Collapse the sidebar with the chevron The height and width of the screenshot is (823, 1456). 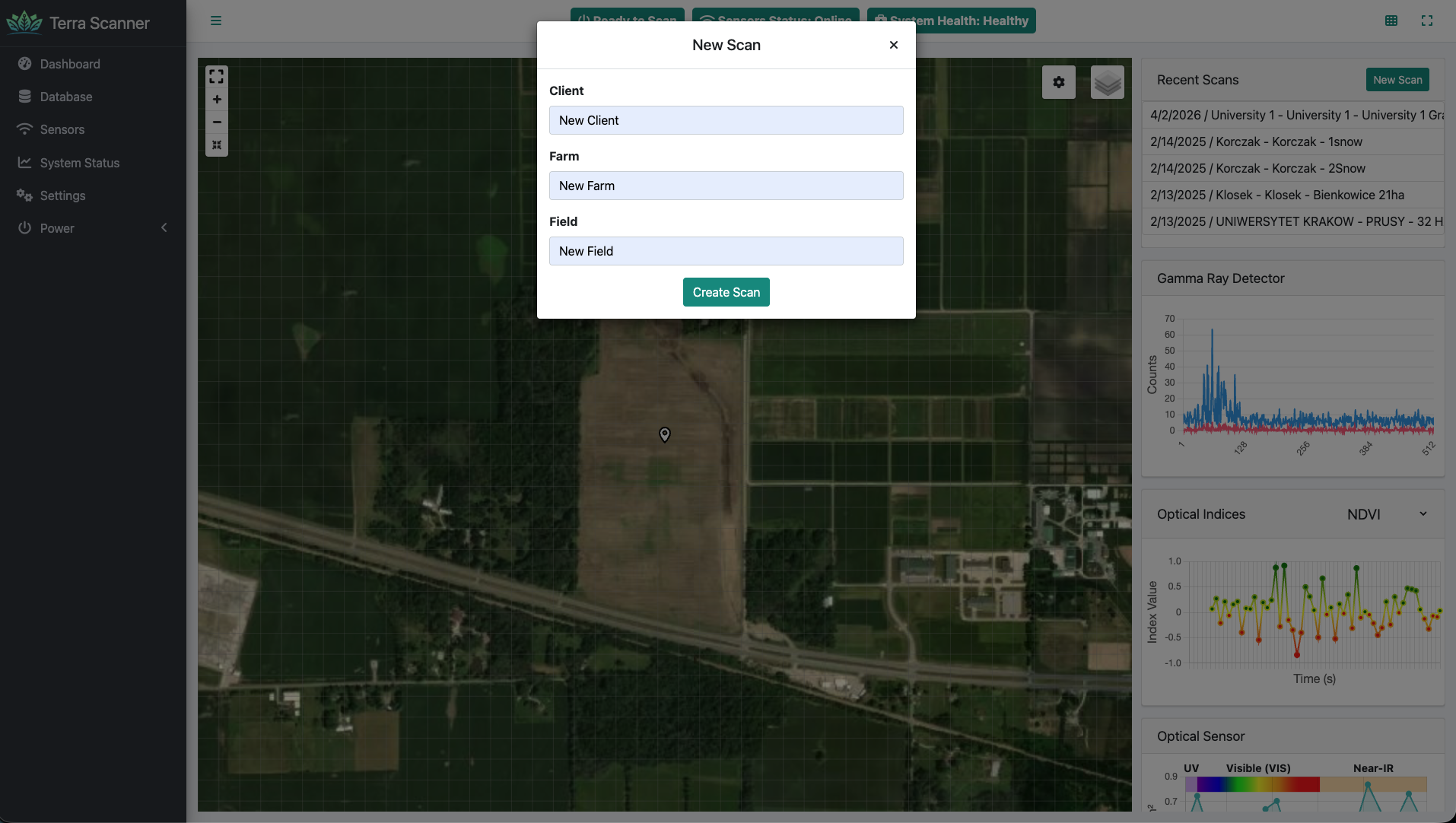click(x=164, y=227)
